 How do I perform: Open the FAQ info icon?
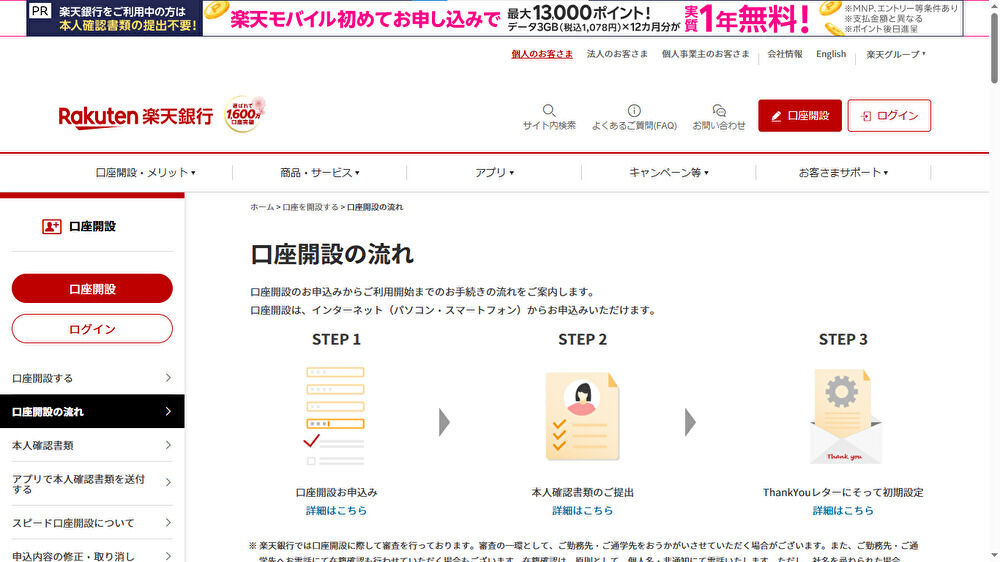tap(634, 110)
